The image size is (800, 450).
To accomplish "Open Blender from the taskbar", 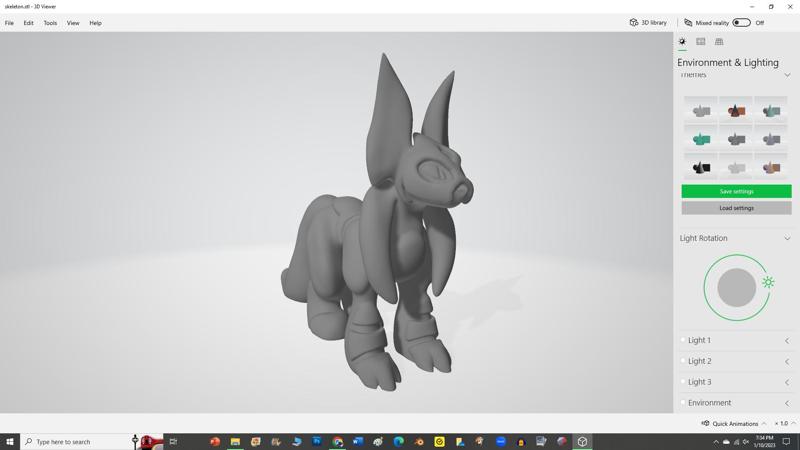I will 419,441.
